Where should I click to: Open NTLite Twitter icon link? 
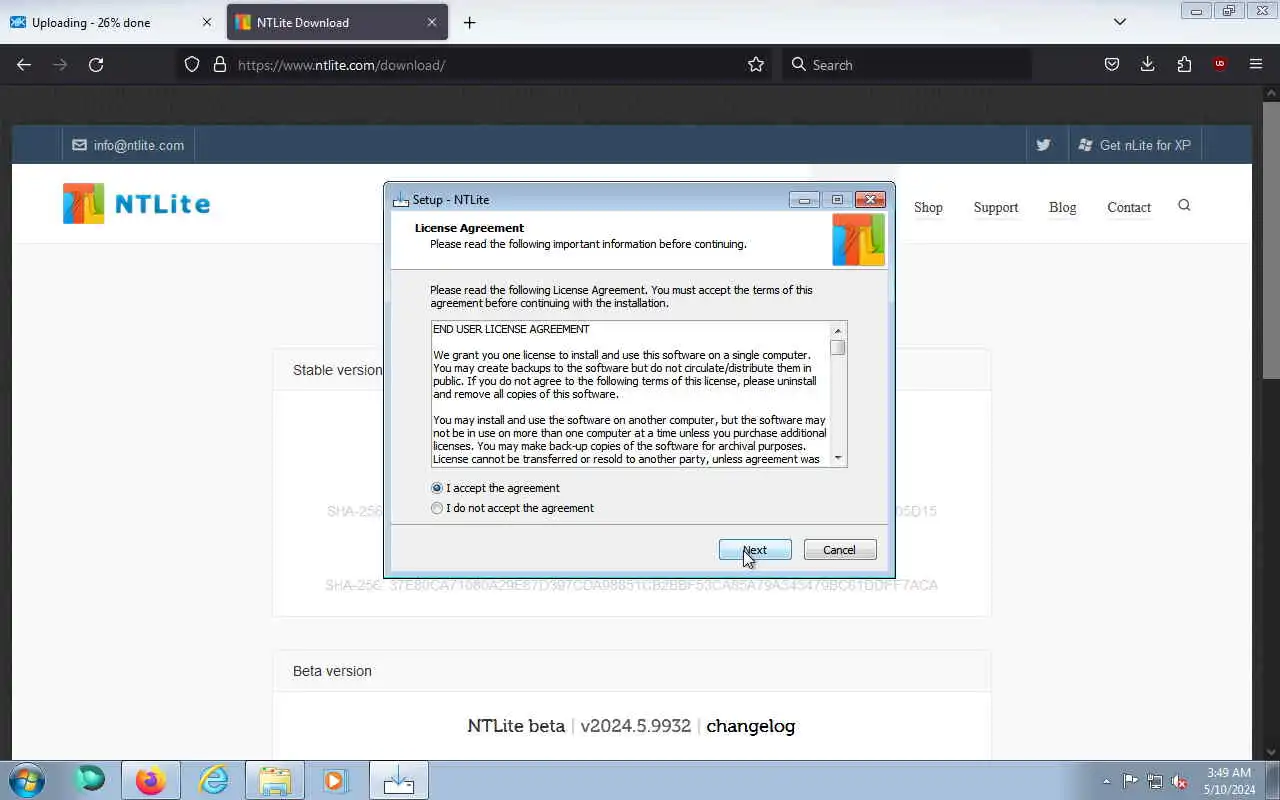[x=1043, y=145]
